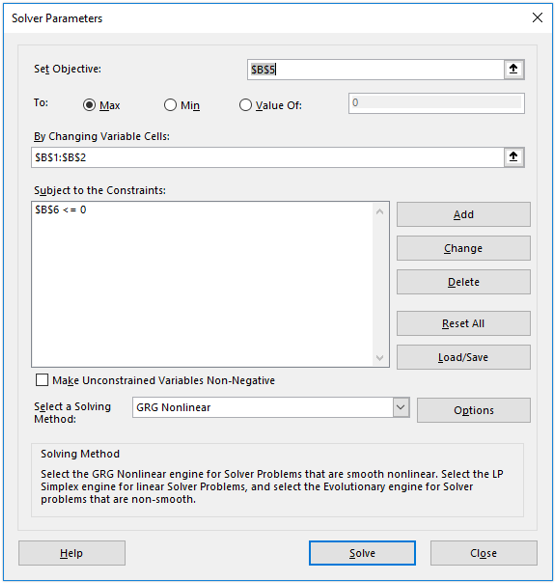This screenshot has height=584, width=556.
Task: Click the Set Objective input field
Action: (376, 69)
